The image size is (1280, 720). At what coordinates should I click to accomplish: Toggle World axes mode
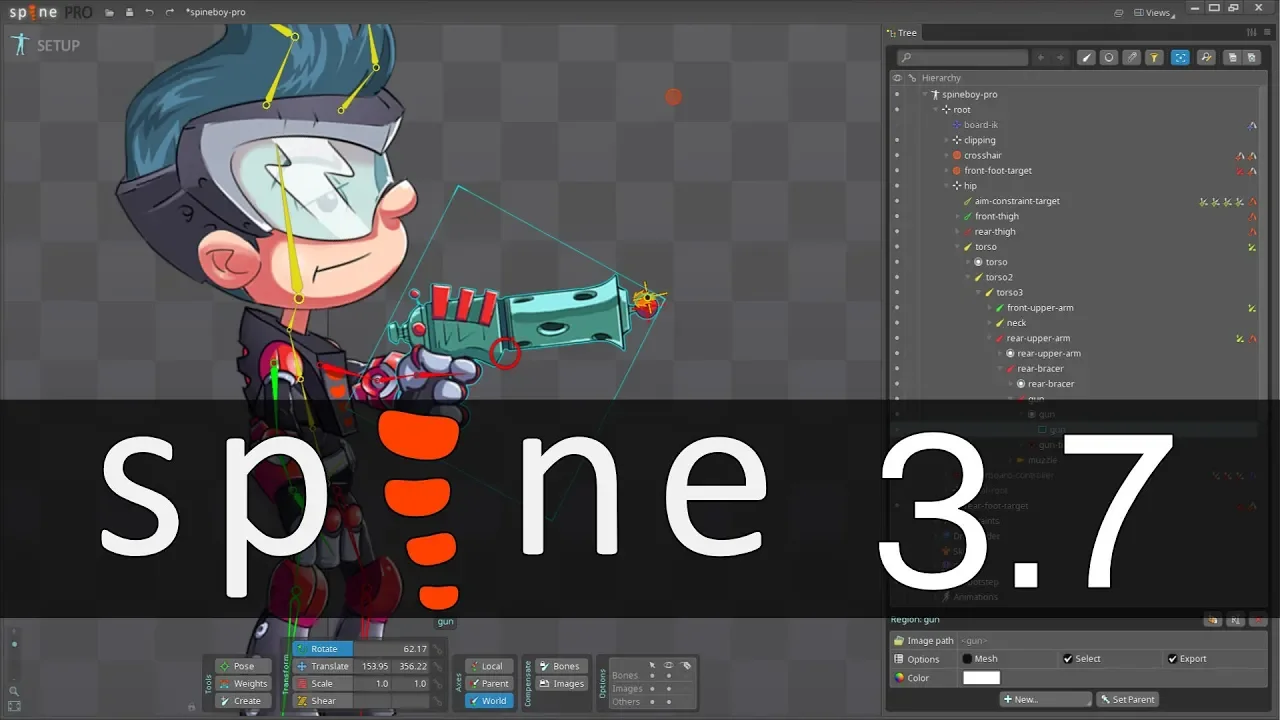[489, 701]
